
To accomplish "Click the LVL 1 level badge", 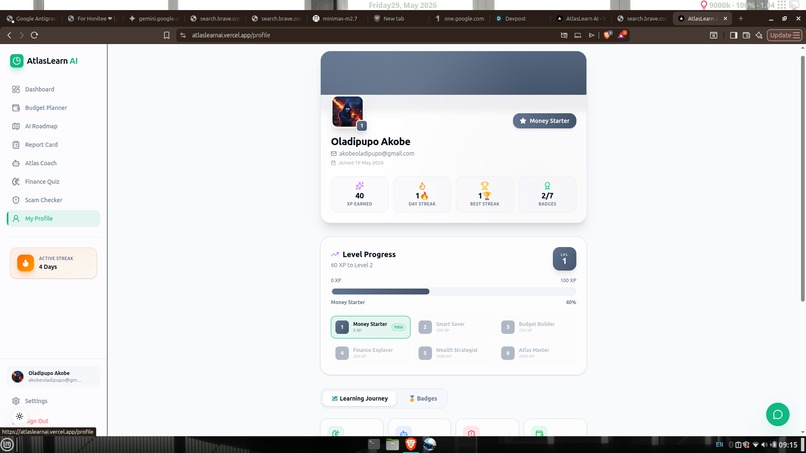I will pos(564,259).
